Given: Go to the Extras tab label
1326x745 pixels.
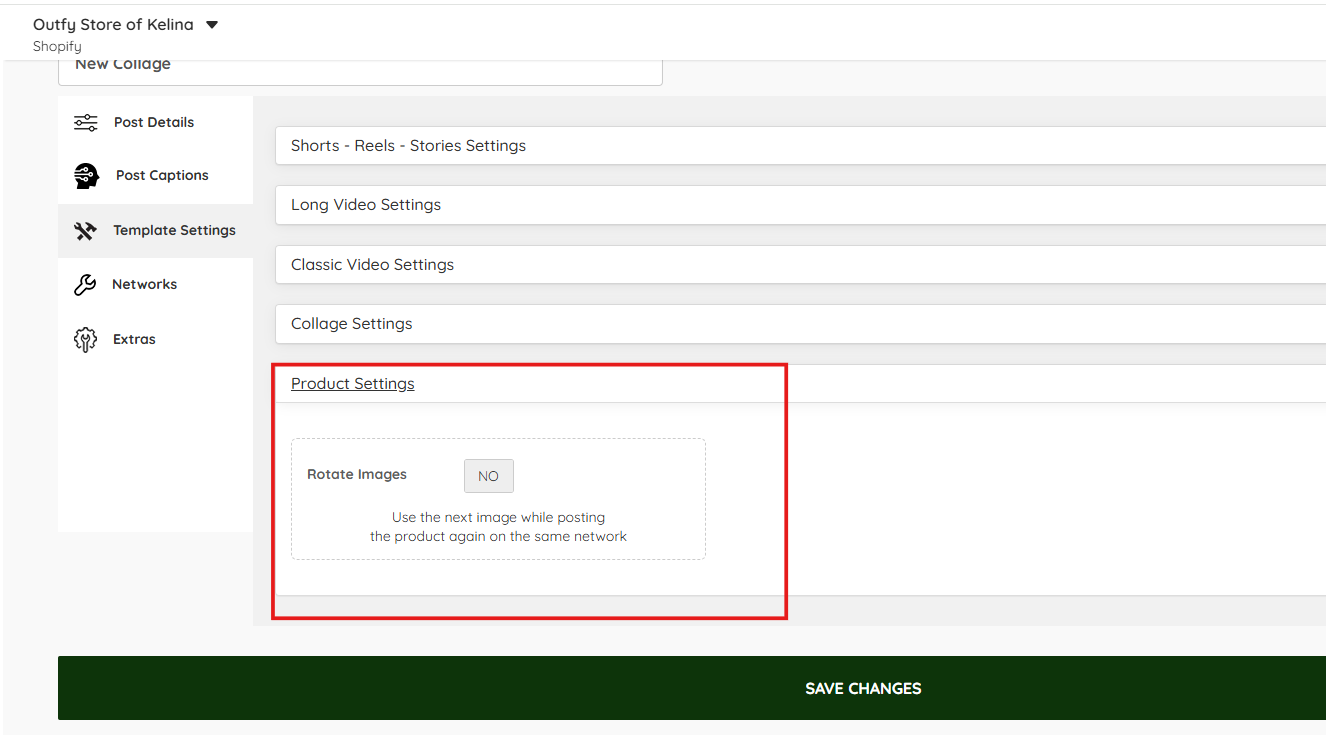Looking at the screenshot, I should coord(134,339).
